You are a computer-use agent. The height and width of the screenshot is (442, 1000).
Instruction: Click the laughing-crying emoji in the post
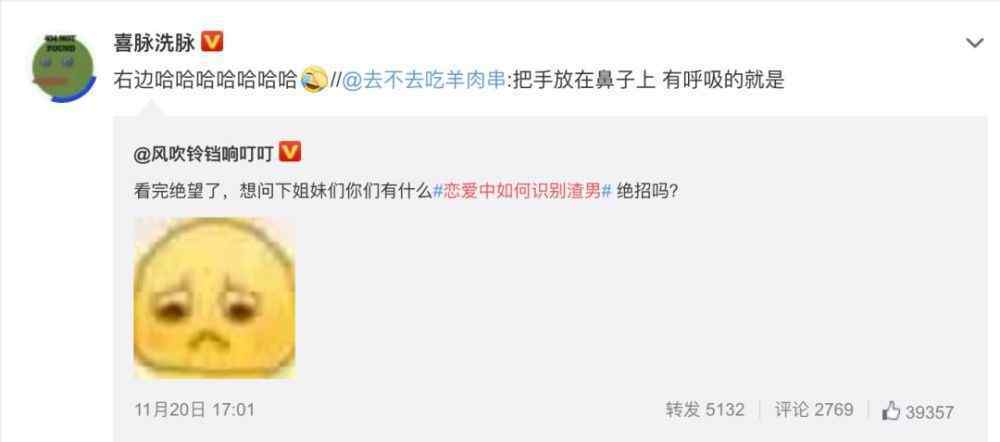tap(314, 80)
